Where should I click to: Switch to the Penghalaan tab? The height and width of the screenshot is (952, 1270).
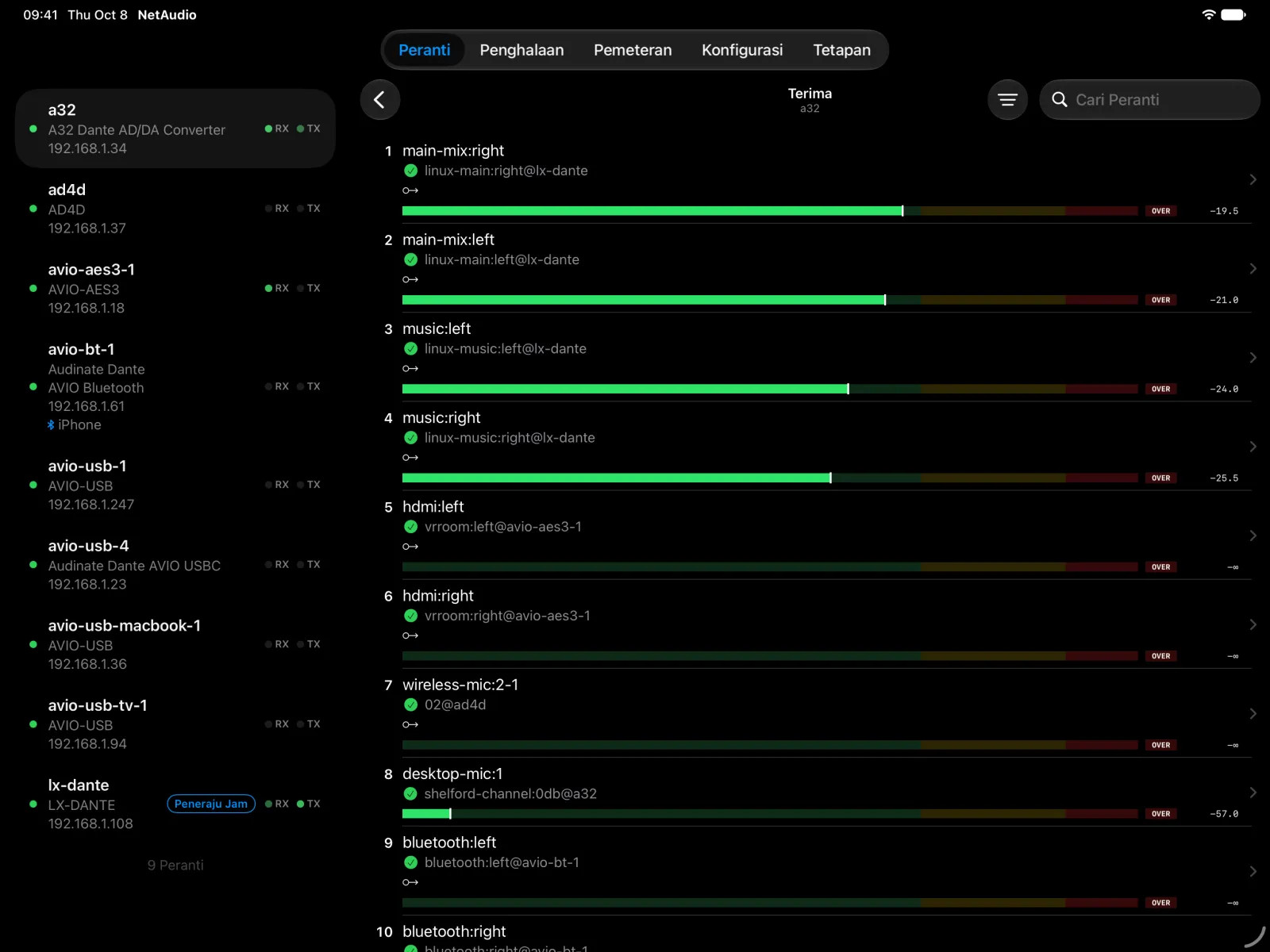(521, 50)
